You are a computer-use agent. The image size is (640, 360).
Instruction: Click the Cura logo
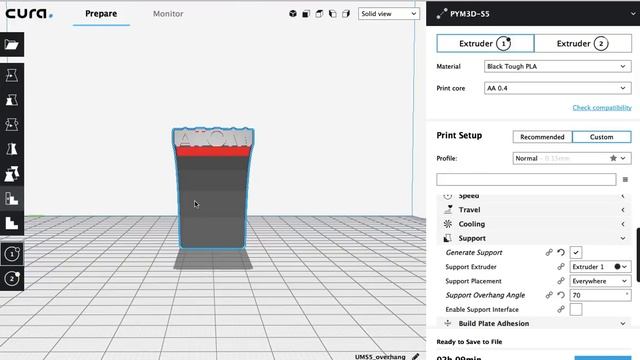[29, 14]
